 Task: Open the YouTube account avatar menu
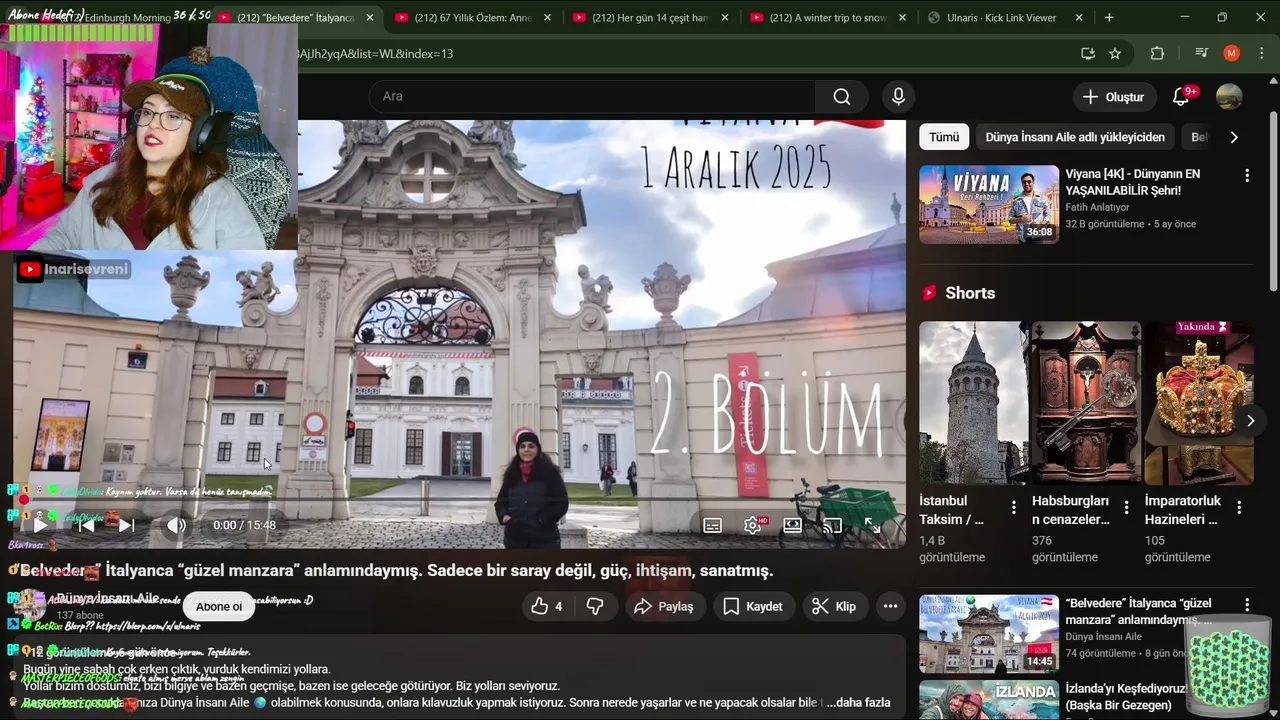point(1229,97)
